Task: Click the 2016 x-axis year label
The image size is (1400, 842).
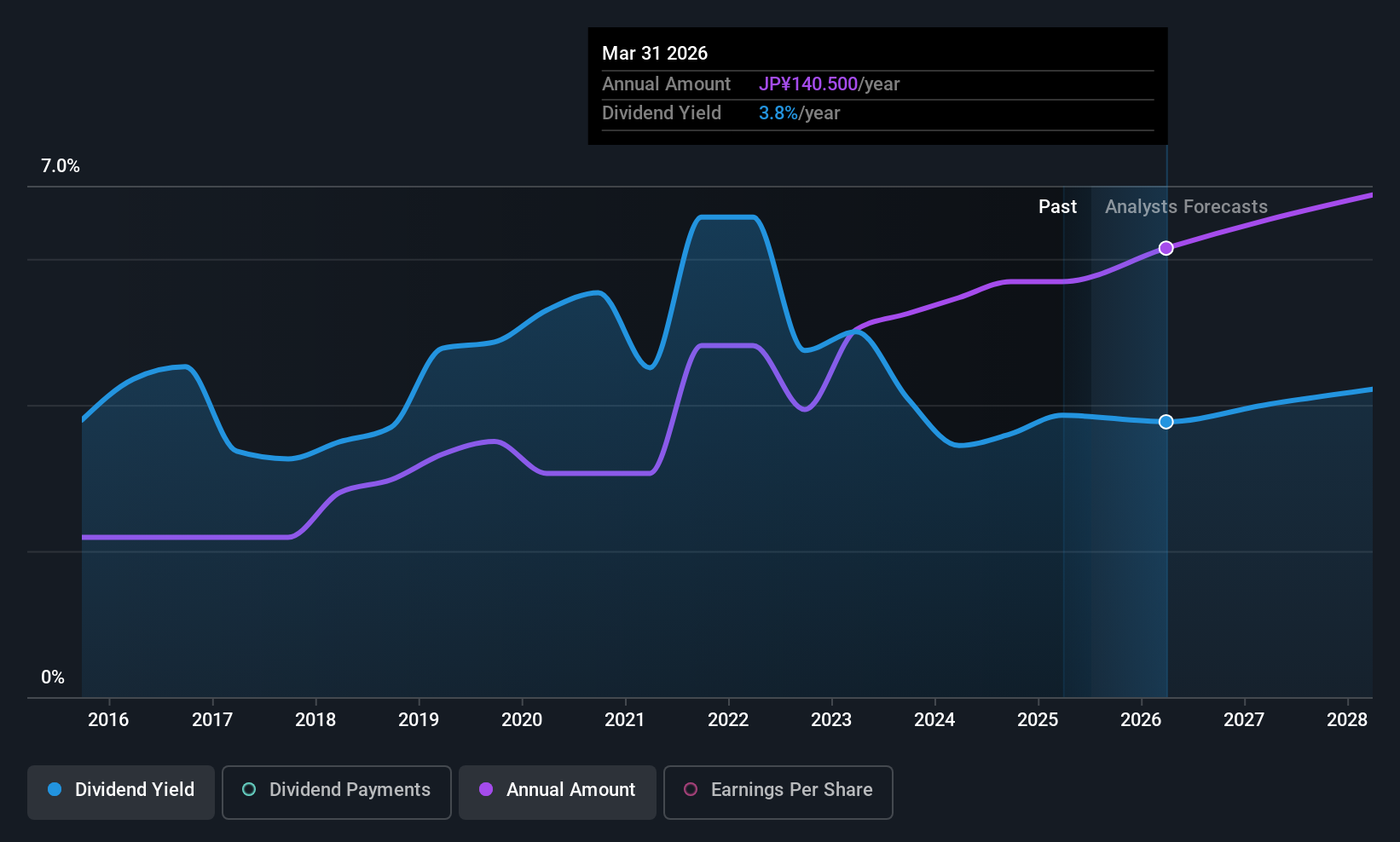Action: click(108, 719)
